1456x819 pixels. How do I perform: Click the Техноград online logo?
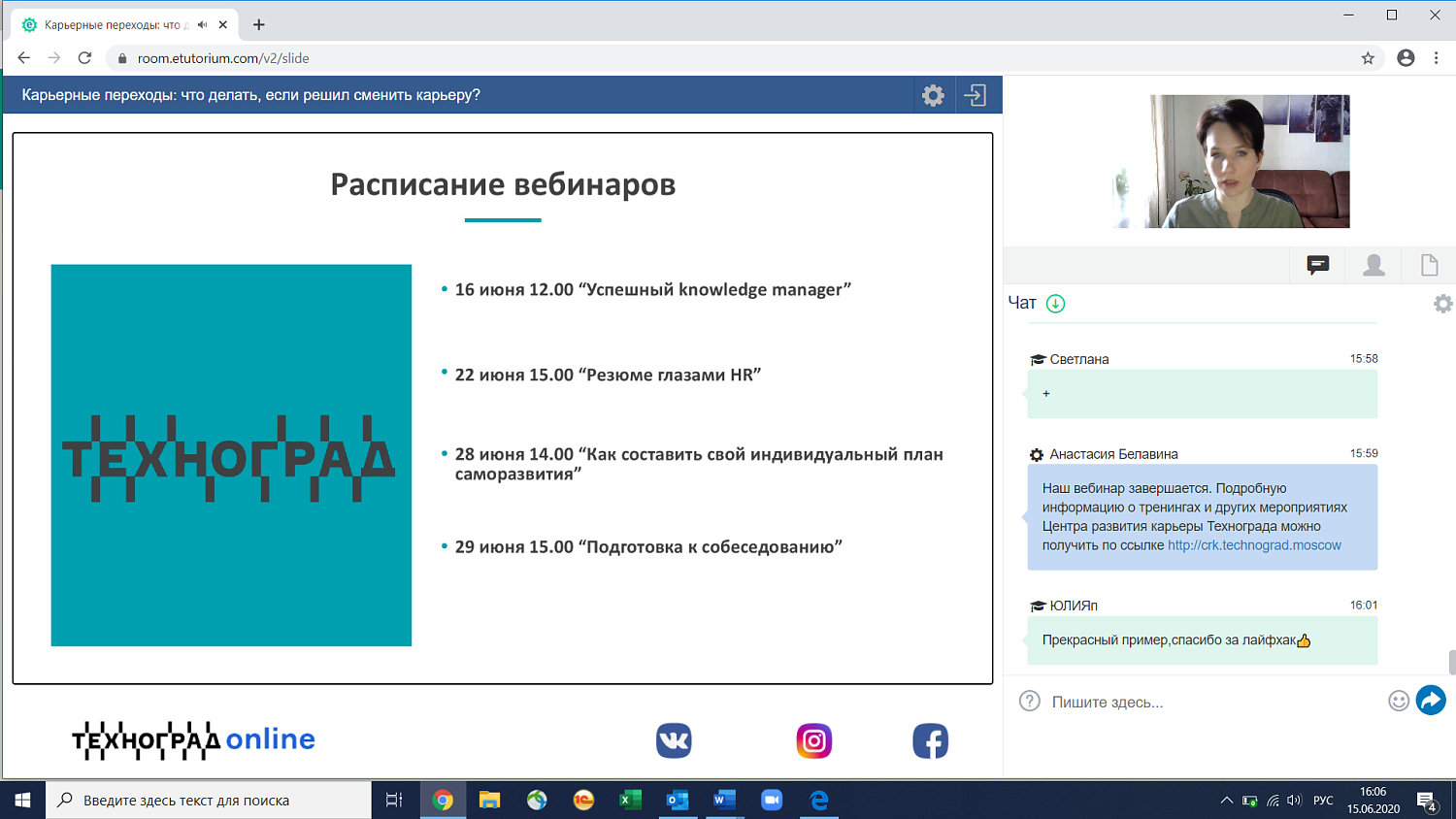click(x=193, y=739)
